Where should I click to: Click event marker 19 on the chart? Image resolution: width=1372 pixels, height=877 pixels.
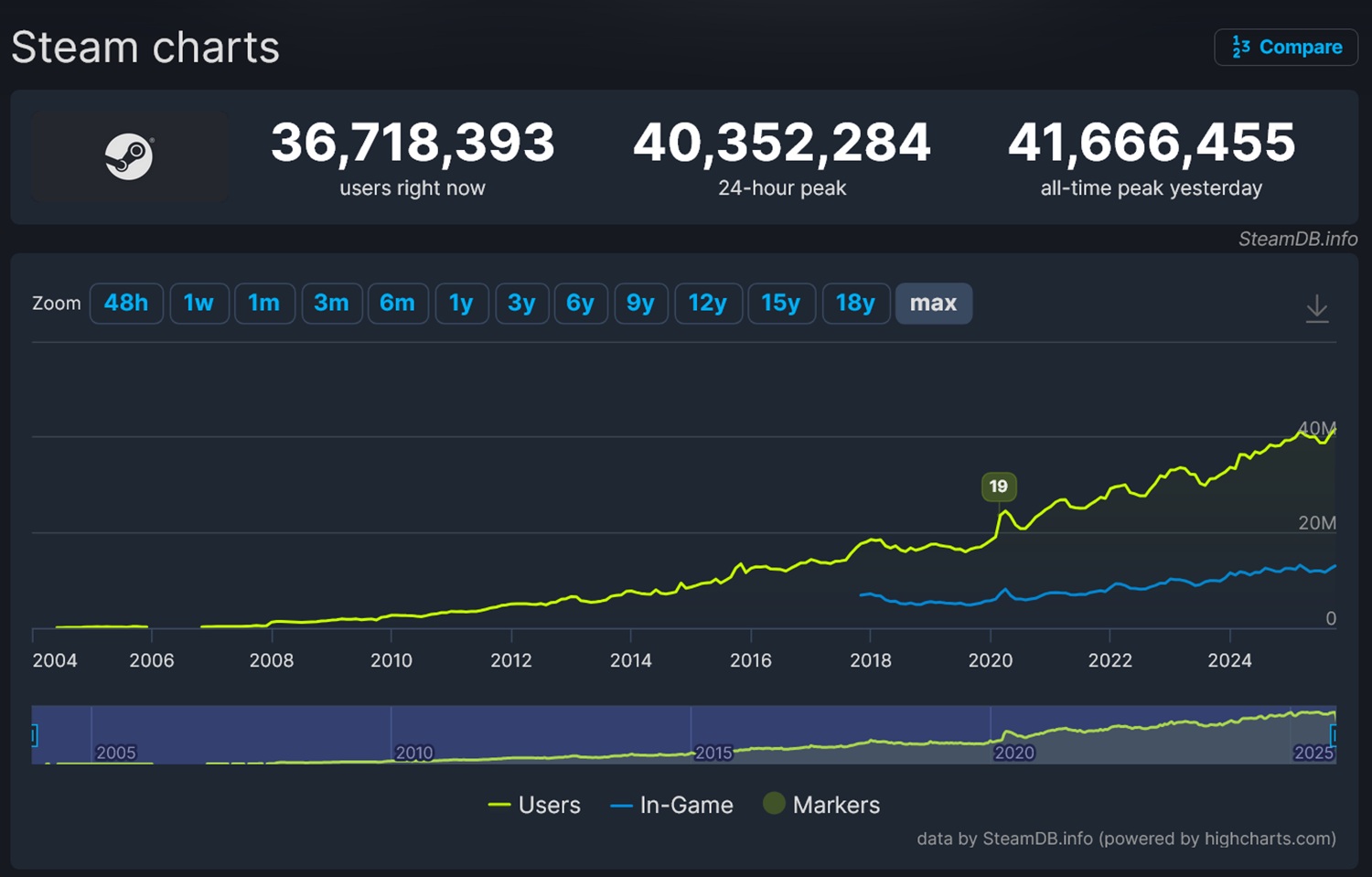pos(998,487)
